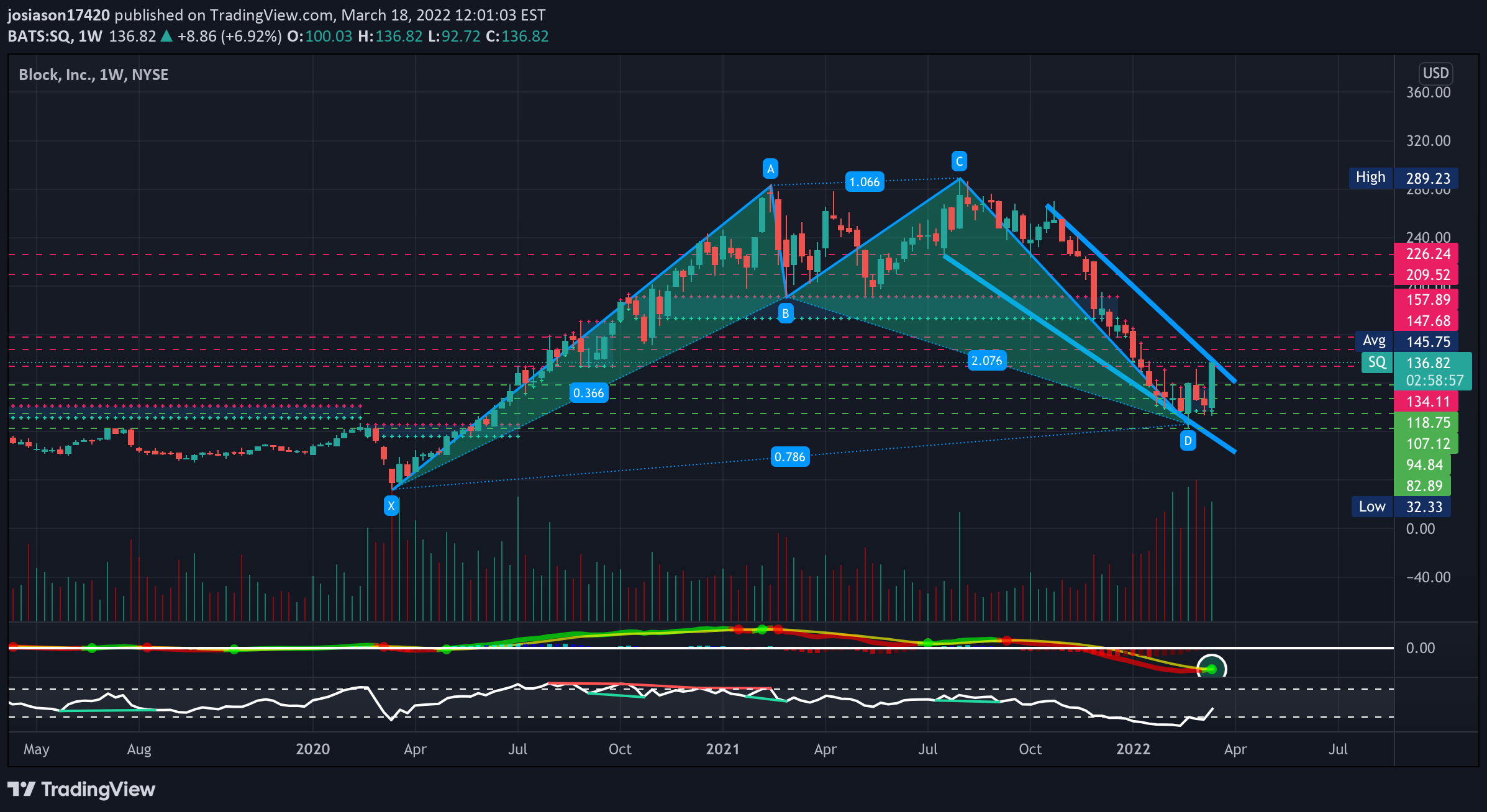Click the Block, Inc., 1W, NYSE title
This screenshot has height=812, width=1487.
click(x=94, y=75)
